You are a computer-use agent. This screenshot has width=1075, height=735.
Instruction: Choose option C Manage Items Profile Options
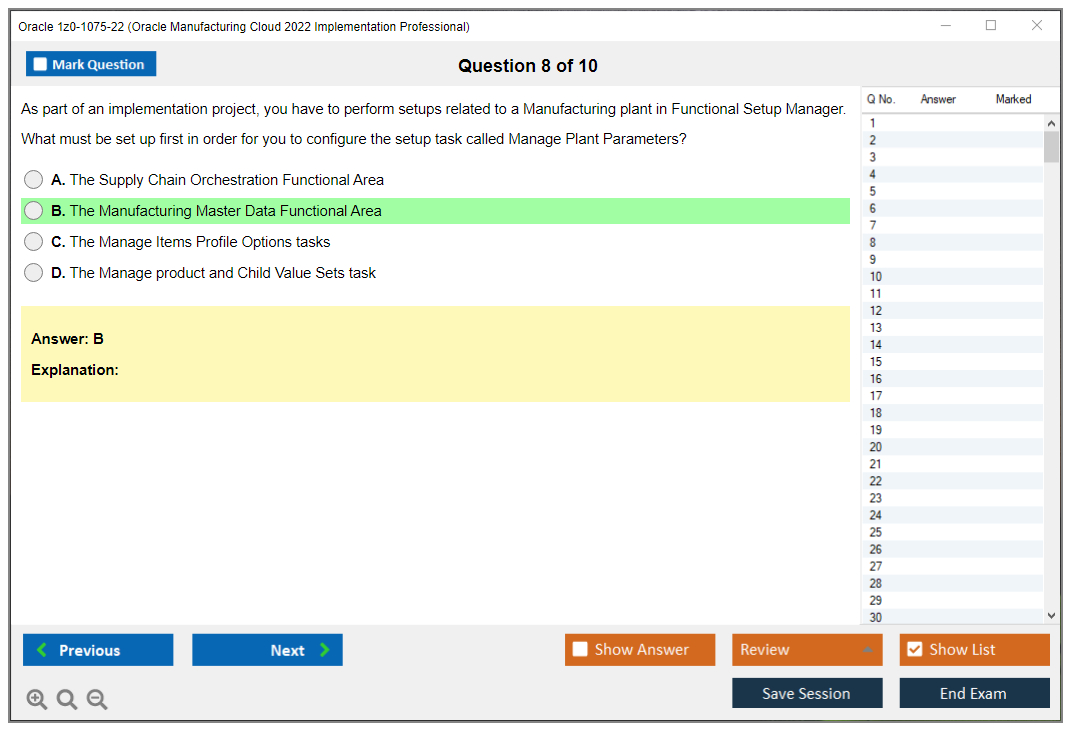coord(34,242)
